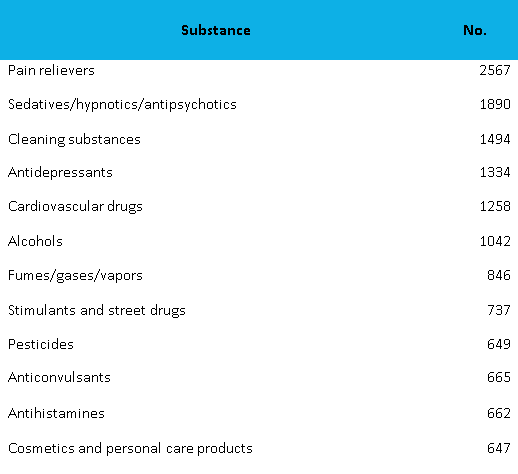
Task: Select the Pain relievers row label
Action: tap(51, 70)
